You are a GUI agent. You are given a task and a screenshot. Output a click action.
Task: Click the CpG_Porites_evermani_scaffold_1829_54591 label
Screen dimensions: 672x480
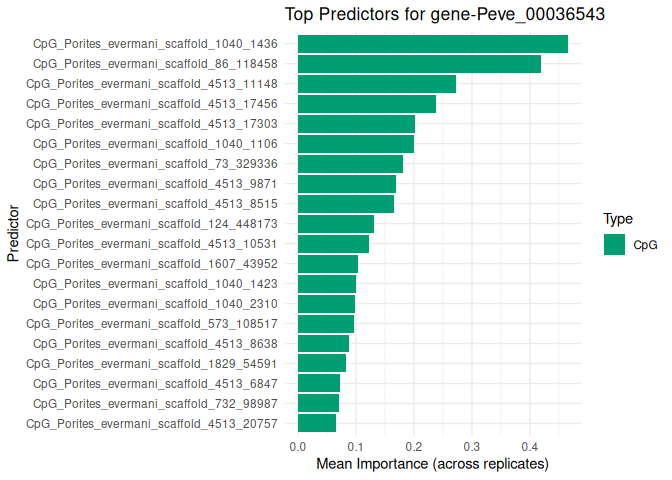point(159,363)
